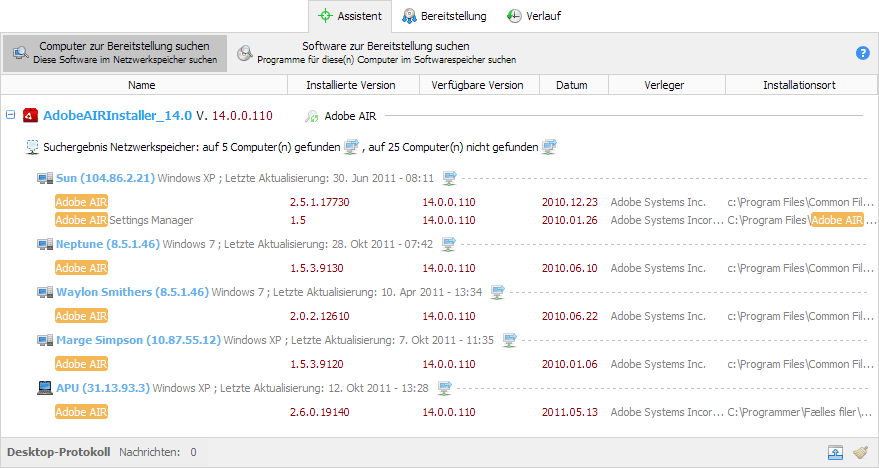879x468 pixels.
Task: Click the computers-not-found icon in search result line
Action: 549,147
